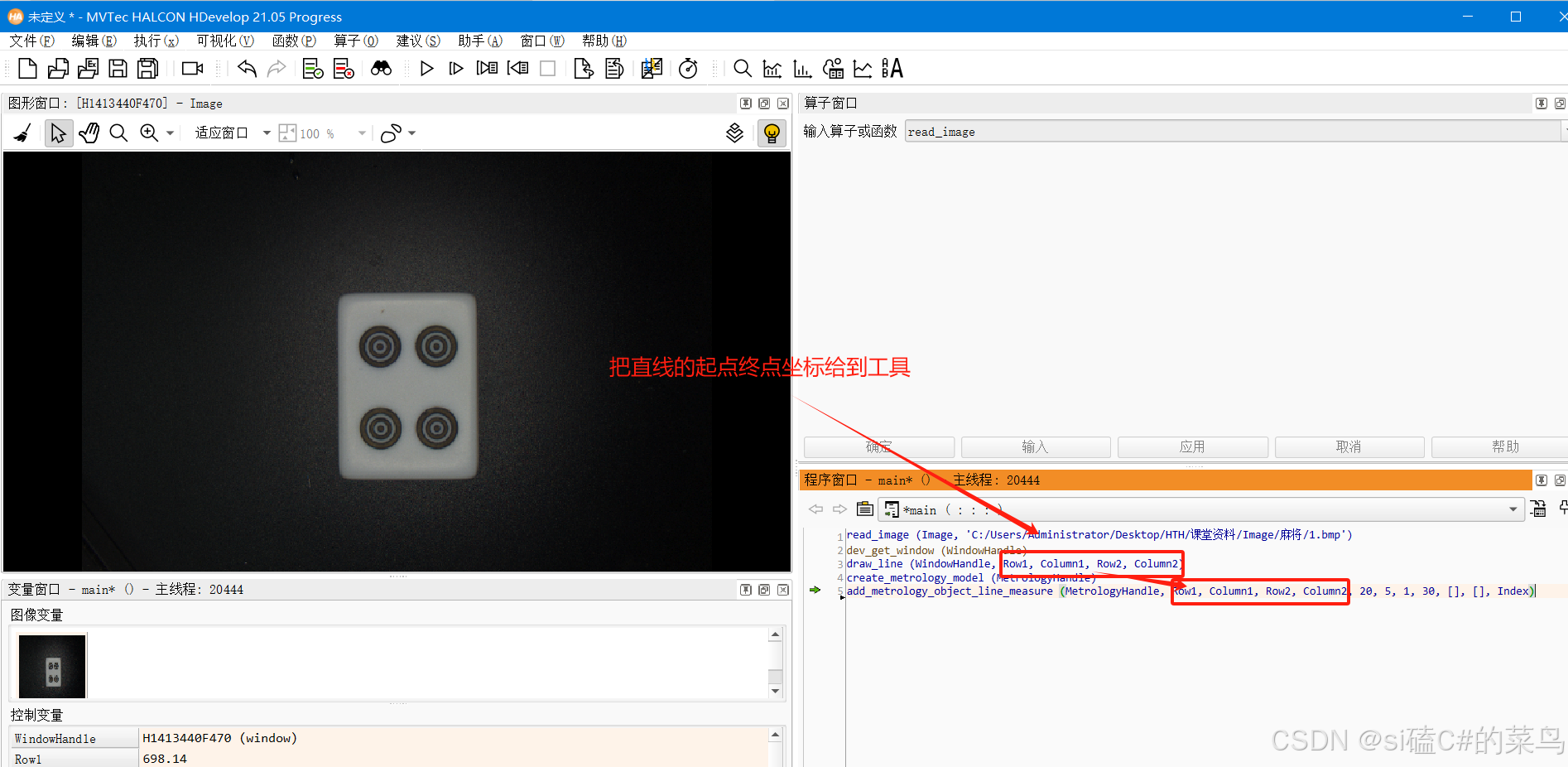Open the 适应窗口 zoom mode dropdown

point(267,133)
